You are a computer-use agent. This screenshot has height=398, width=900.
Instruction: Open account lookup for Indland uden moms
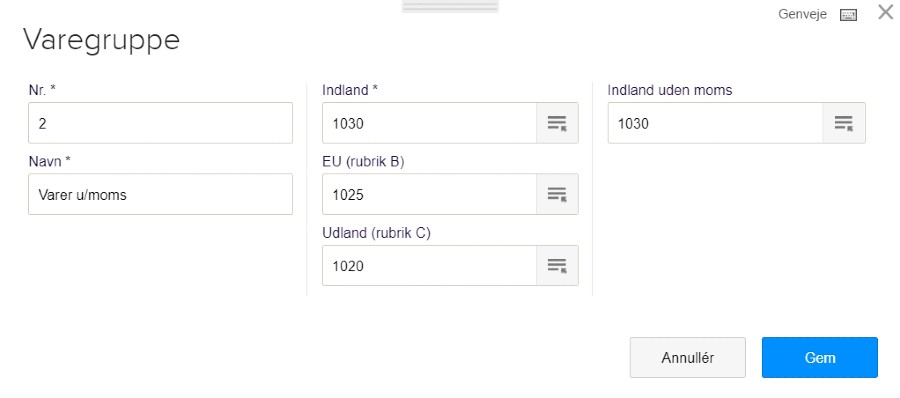pyautogui.click(x=843, y=123)
